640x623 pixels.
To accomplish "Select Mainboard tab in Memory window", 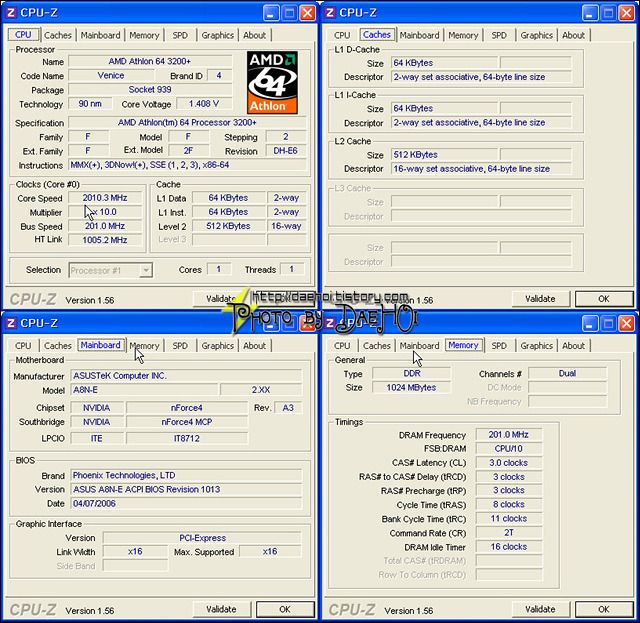I will (x=420, y=346).
